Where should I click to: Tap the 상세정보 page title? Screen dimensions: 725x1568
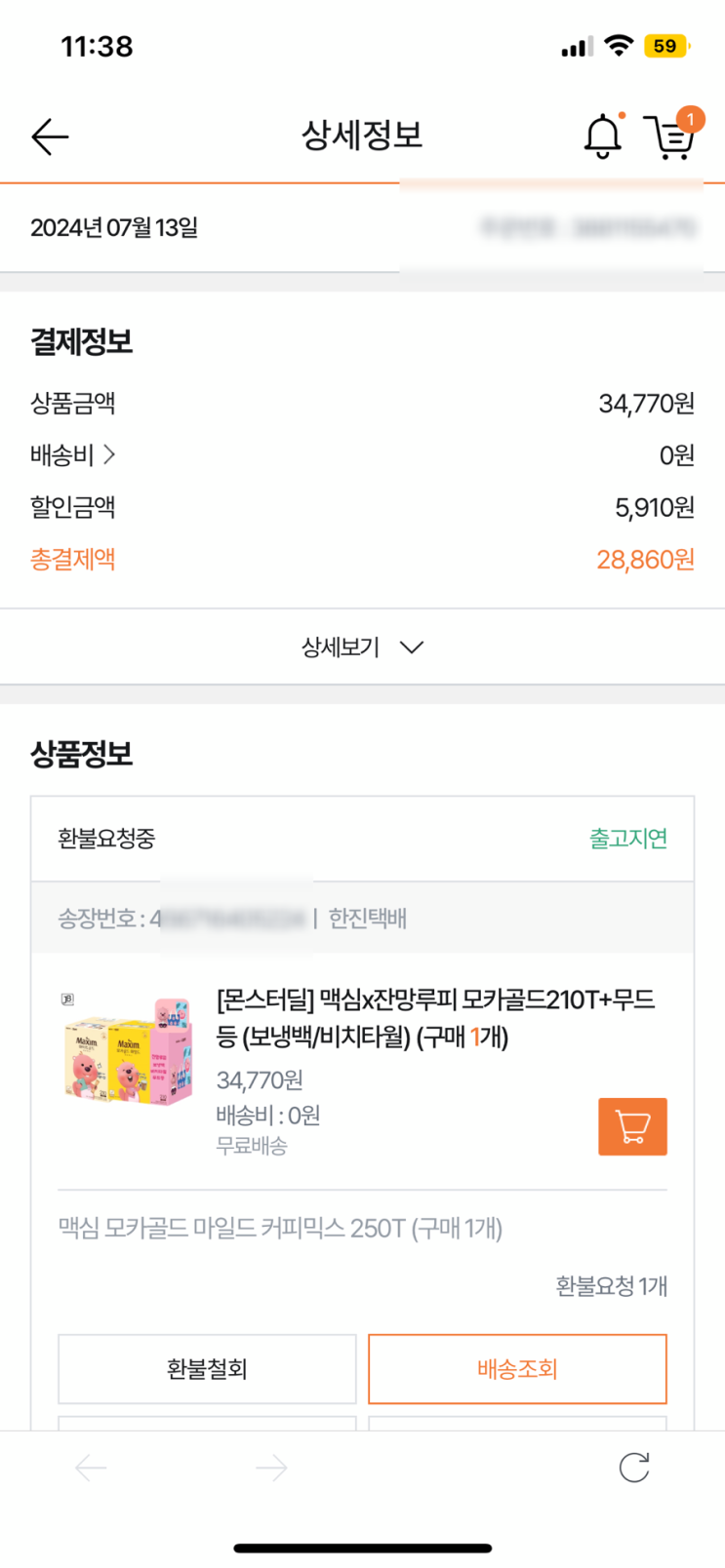coord(362,136)
